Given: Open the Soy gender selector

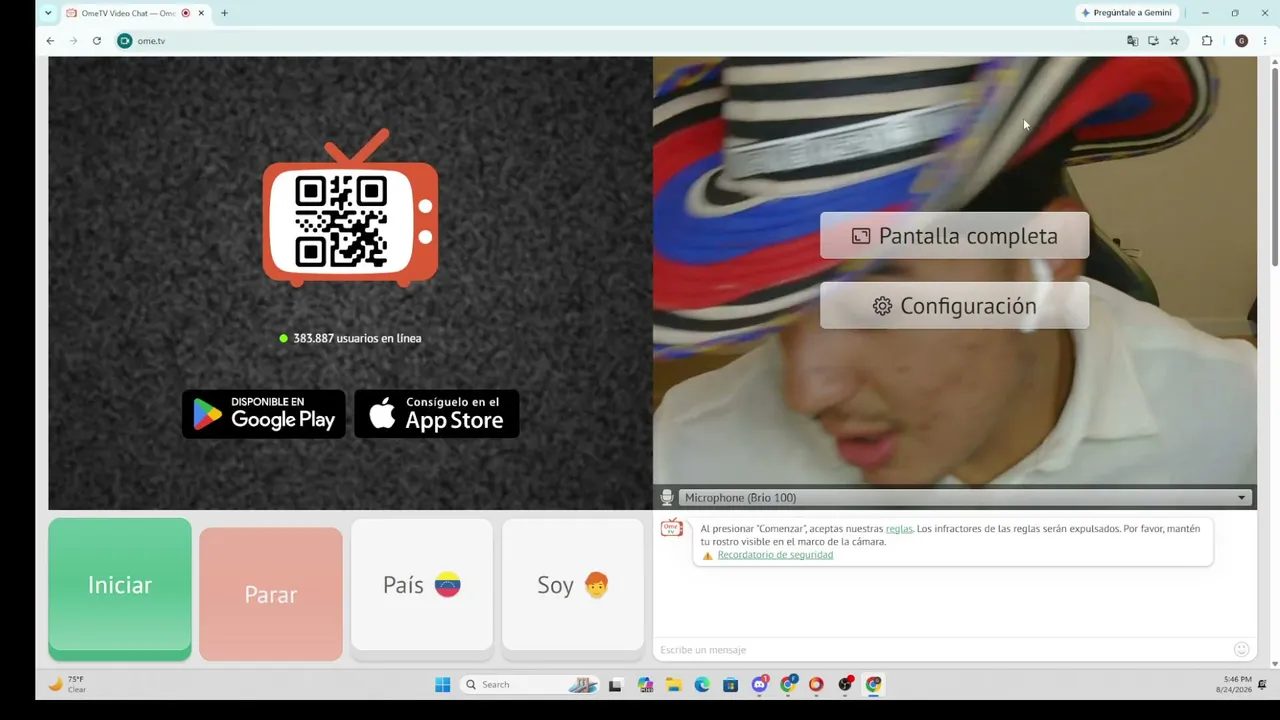Looking at the screenshot, I should click(x=573, y=585).
